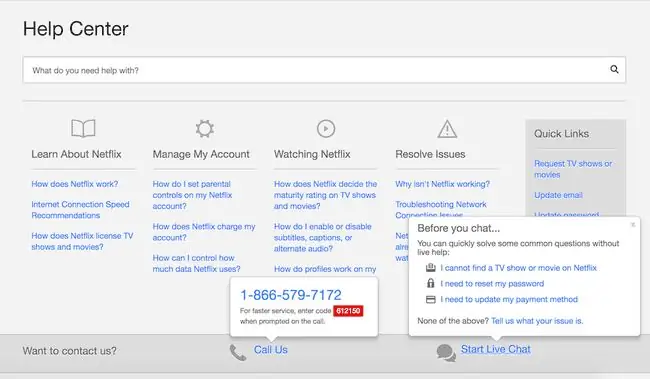
Task: Click the chat bubbles icon
Action: pyautogui.click(x=446, y=352)
